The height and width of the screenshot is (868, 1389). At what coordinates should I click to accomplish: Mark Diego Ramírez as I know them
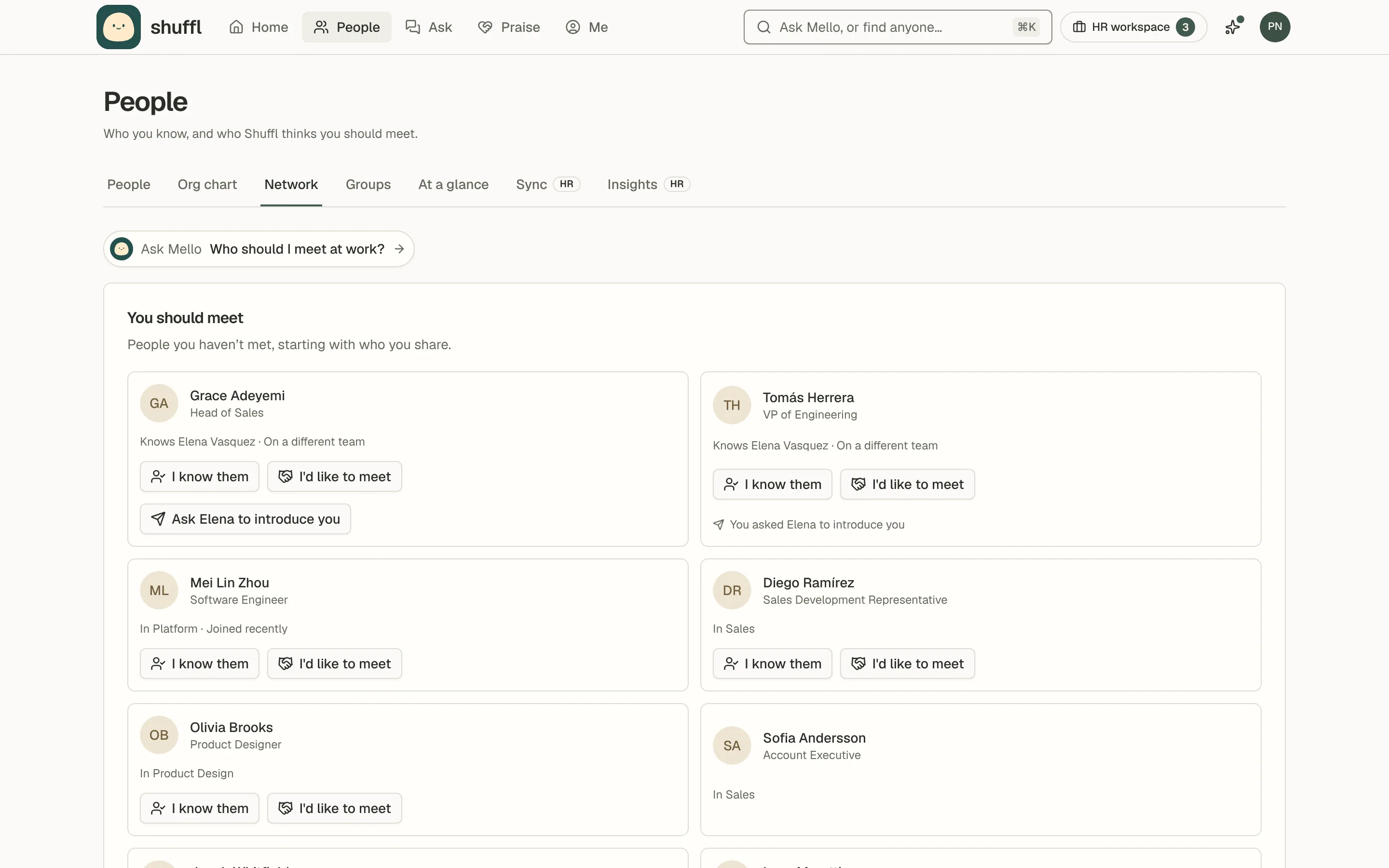point(773,664)
